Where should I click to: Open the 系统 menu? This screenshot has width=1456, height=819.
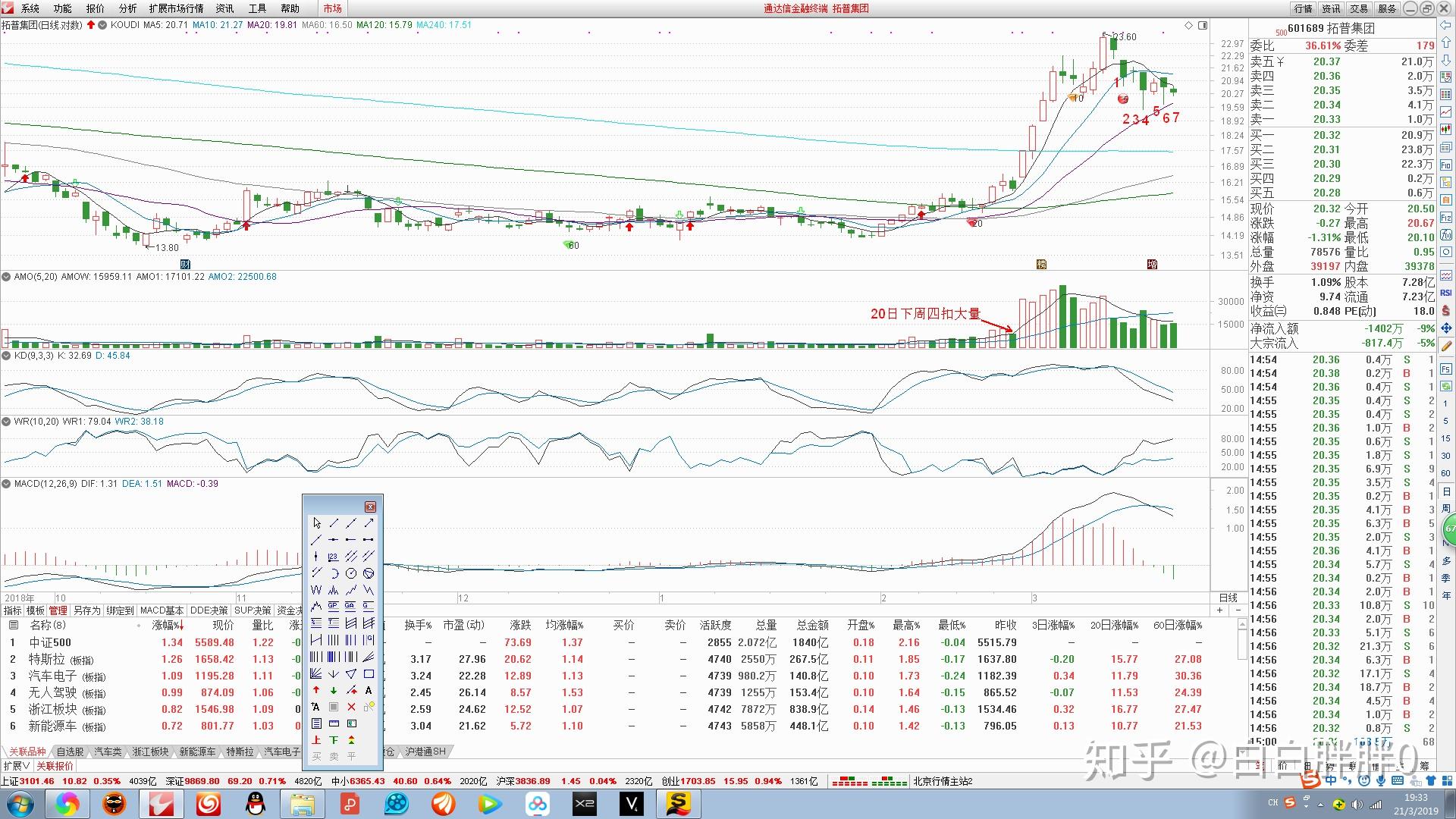pyautogui.click(x=30, y=8)
